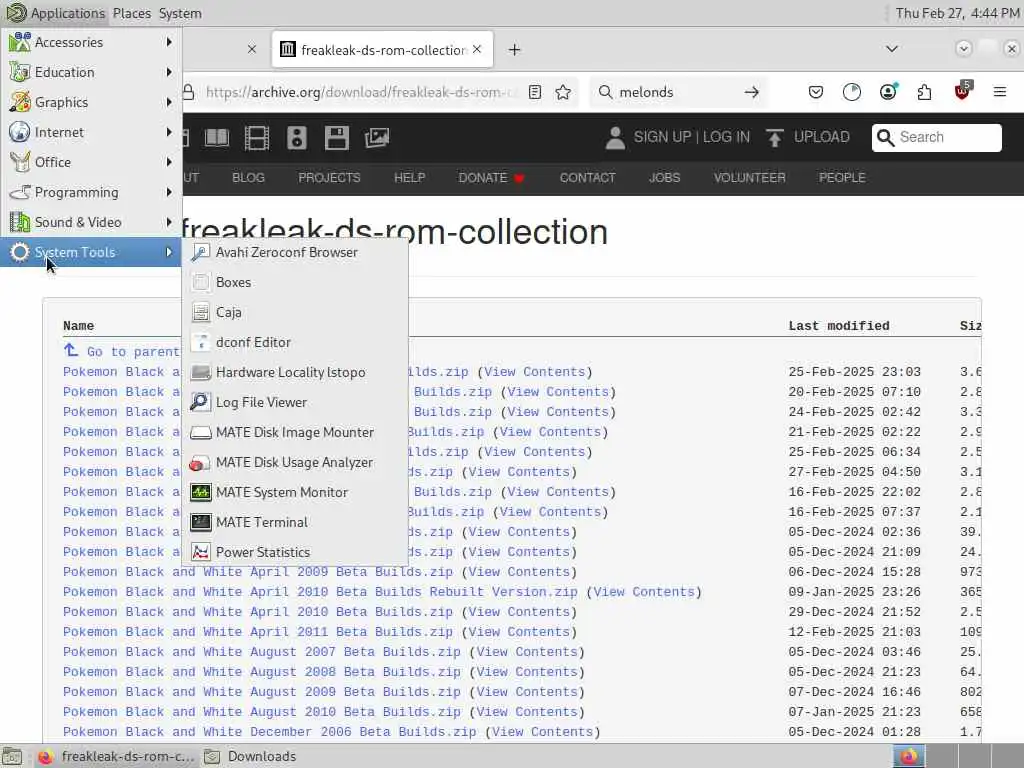Screen dimensions: 1024x768
Task: Select Boxes in System Tools submenu
Action: 295,282
